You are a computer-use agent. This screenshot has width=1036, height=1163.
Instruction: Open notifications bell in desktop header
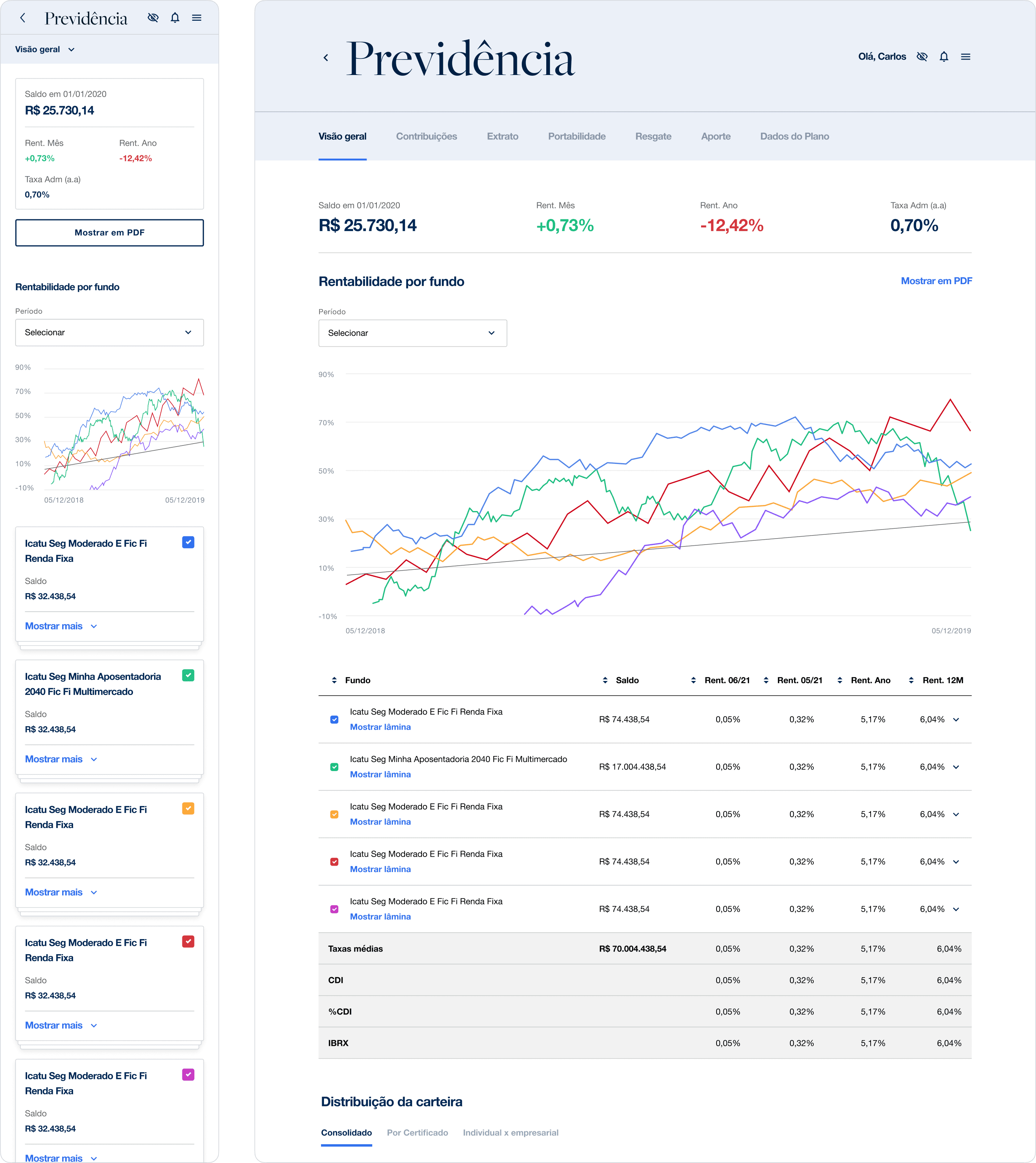tap(944, 57)
